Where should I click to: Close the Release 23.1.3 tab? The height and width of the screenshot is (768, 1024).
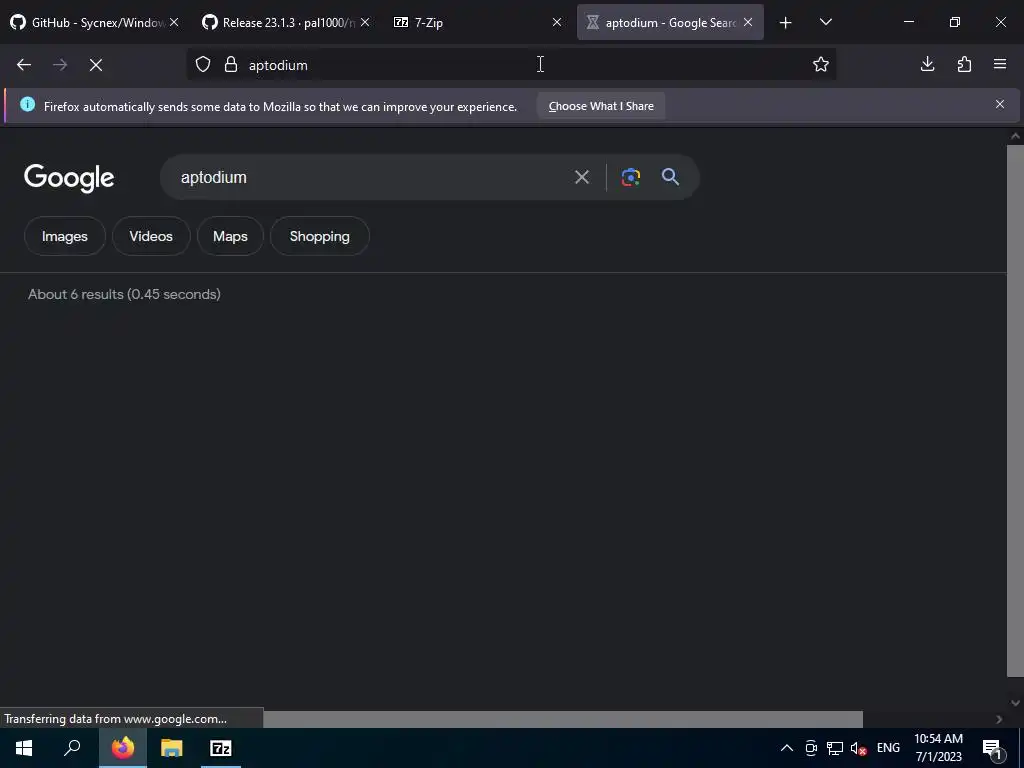click(365, 22)
